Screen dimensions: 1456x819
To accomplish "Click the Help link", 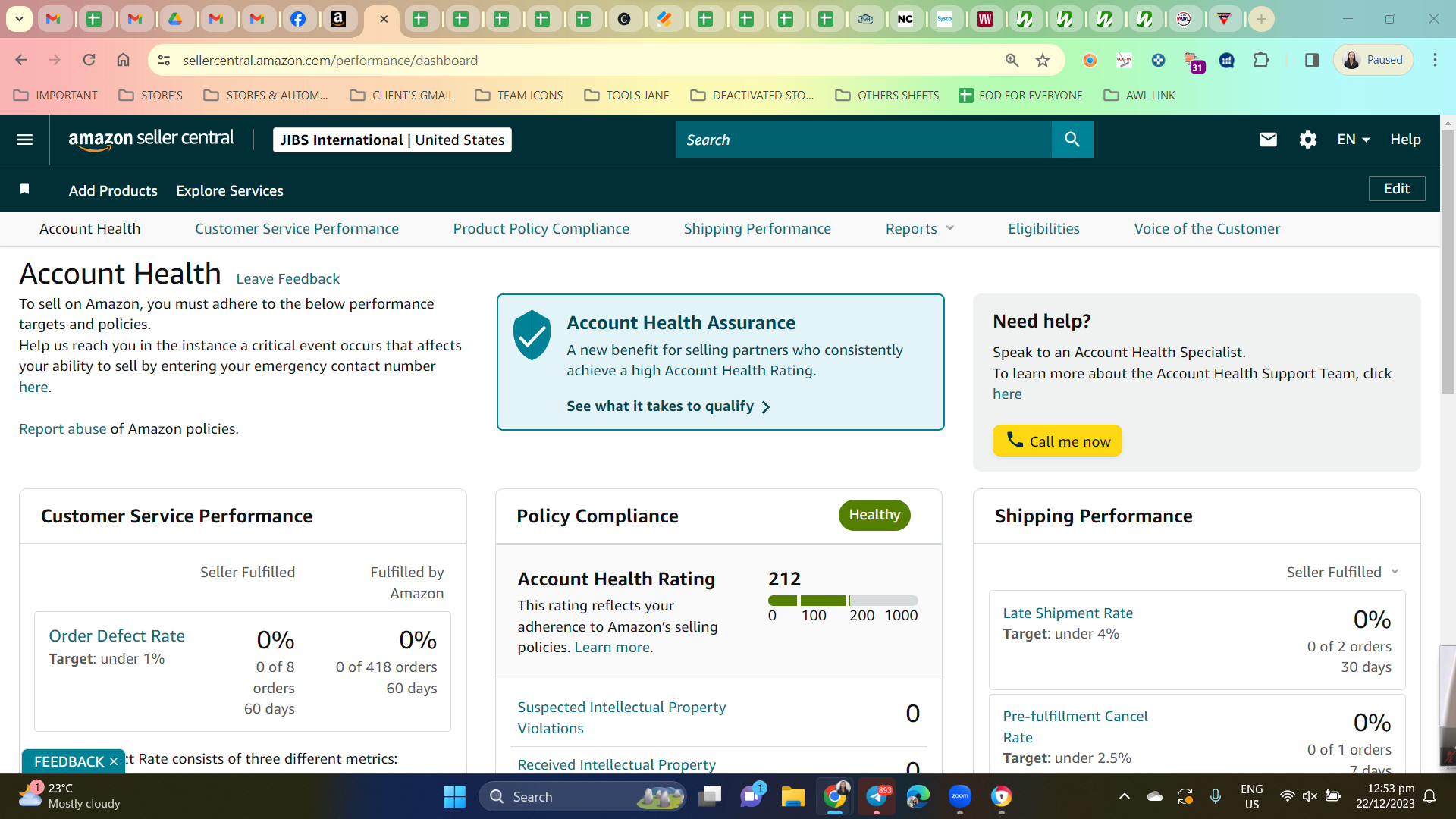I will tap(1405, 140).
